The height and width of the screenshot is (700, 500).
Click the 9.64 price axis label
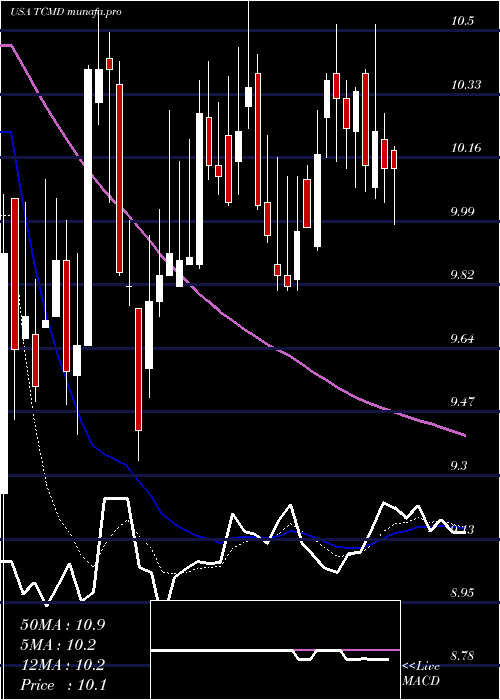point(462,338)
